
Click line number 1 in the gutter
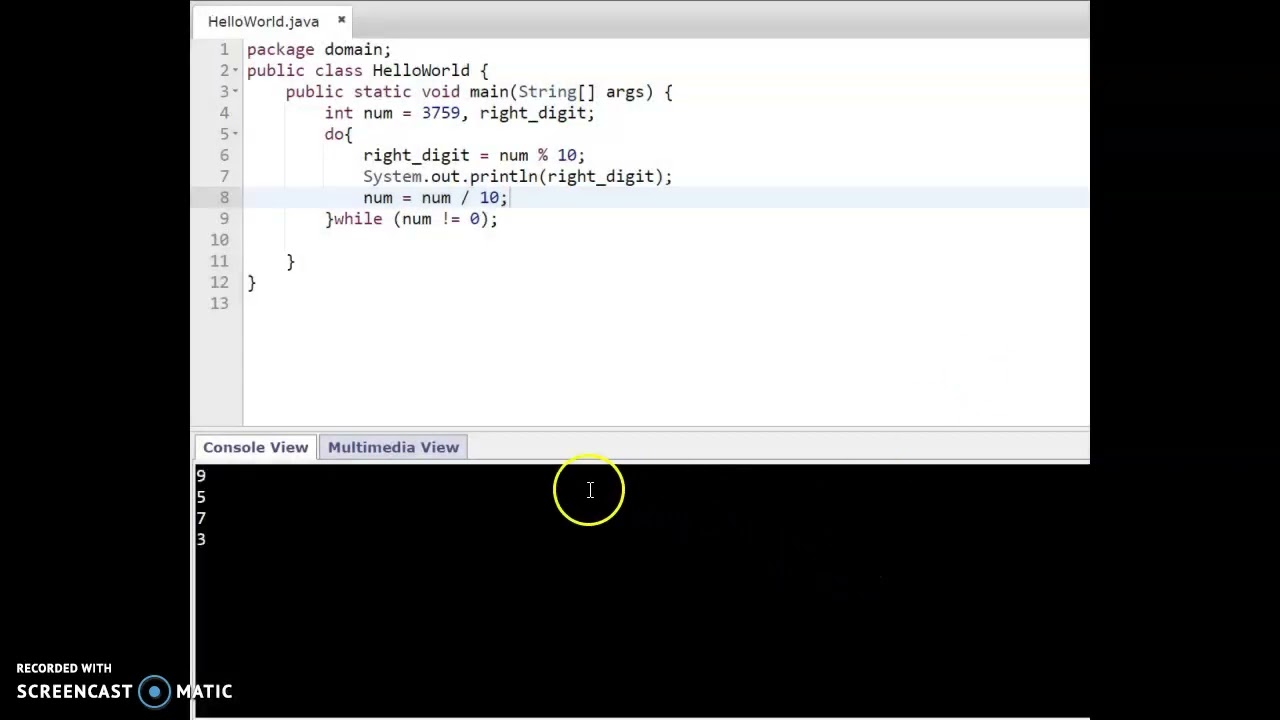coord(224,50)
